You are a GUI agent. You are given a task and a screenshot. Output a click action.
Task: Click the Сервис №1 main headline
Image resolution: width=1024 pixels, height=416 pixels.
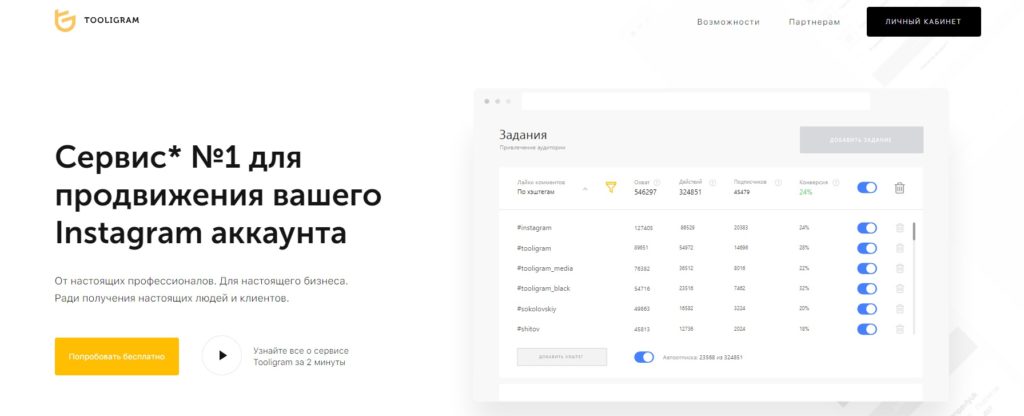tap(218, 195)
